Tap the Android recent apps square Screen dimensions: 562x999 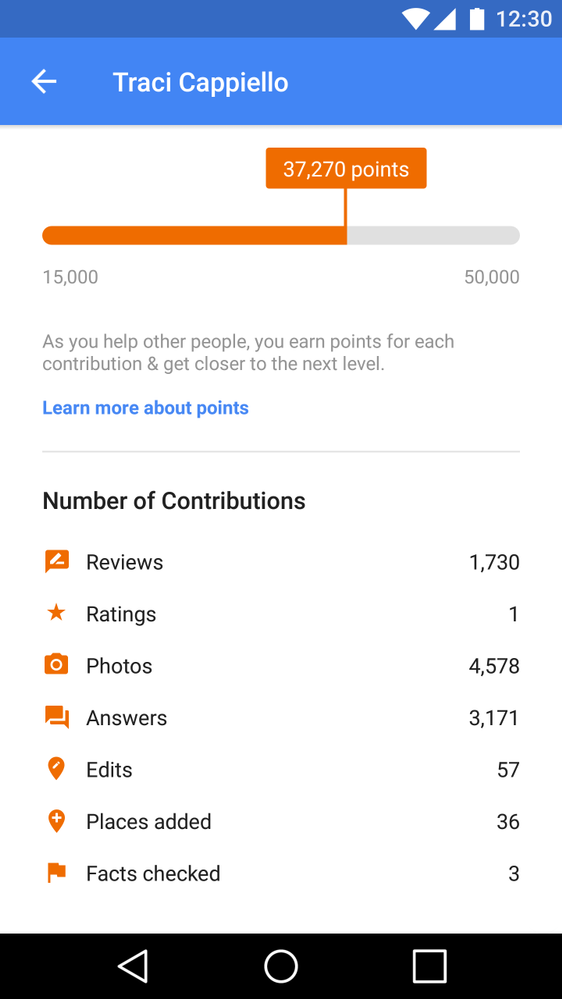pyautogui.click(x=429, y=966)
